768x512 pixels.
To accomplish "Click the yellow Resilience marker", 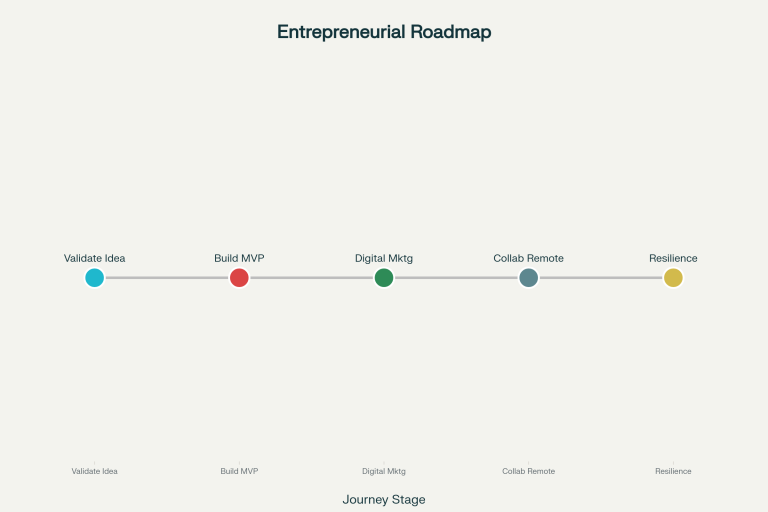I will click(673, 278).
